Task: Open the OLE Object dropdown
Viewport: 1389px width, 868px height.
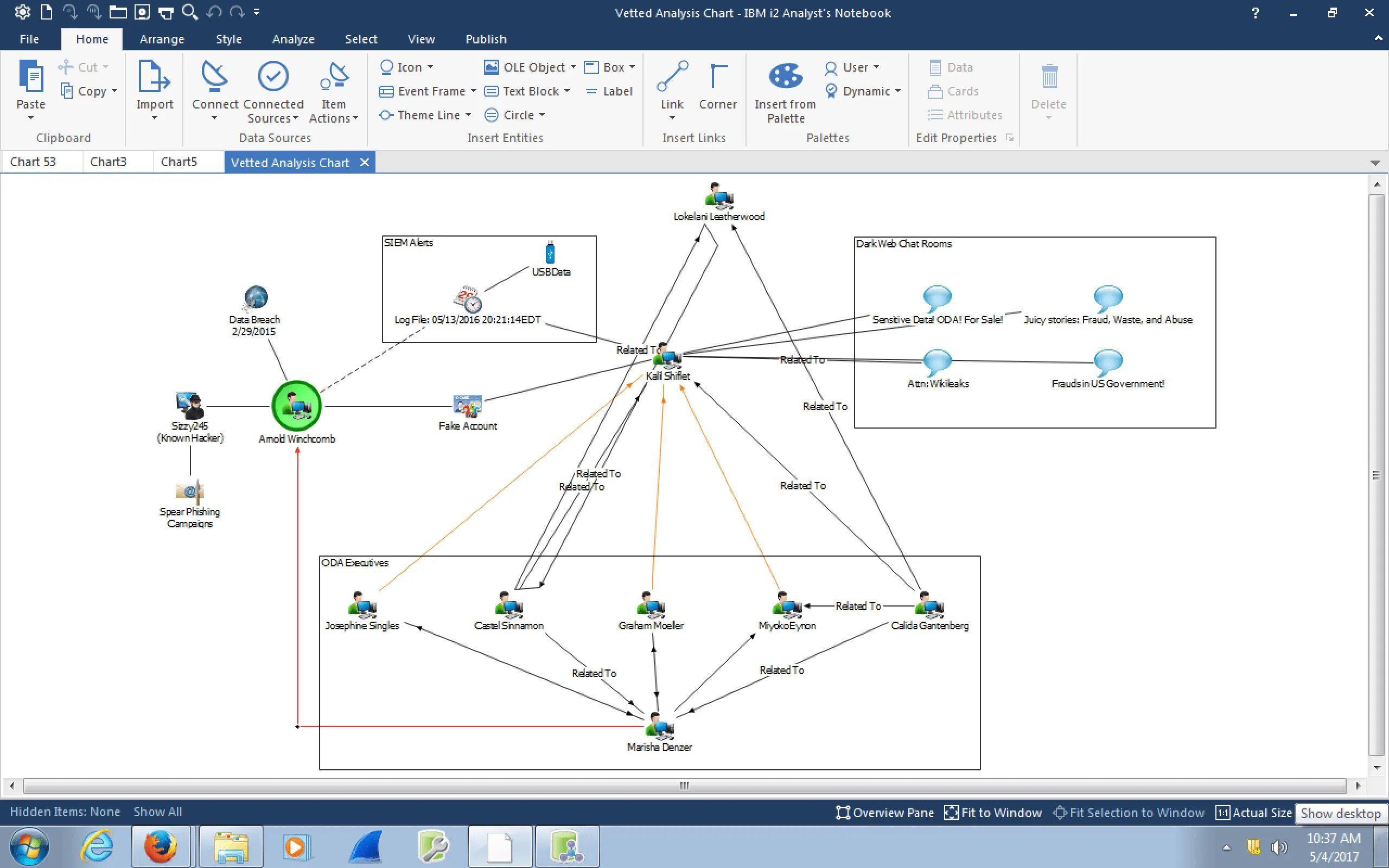Action: [574, 67]
